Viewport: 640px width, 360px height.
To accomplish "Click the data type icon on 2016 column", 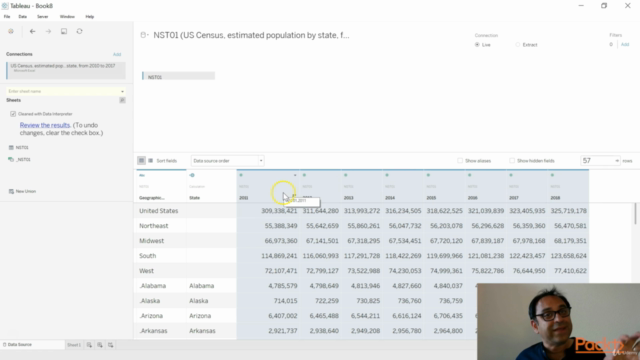I will pyautogui.click(x=470, y=175).
